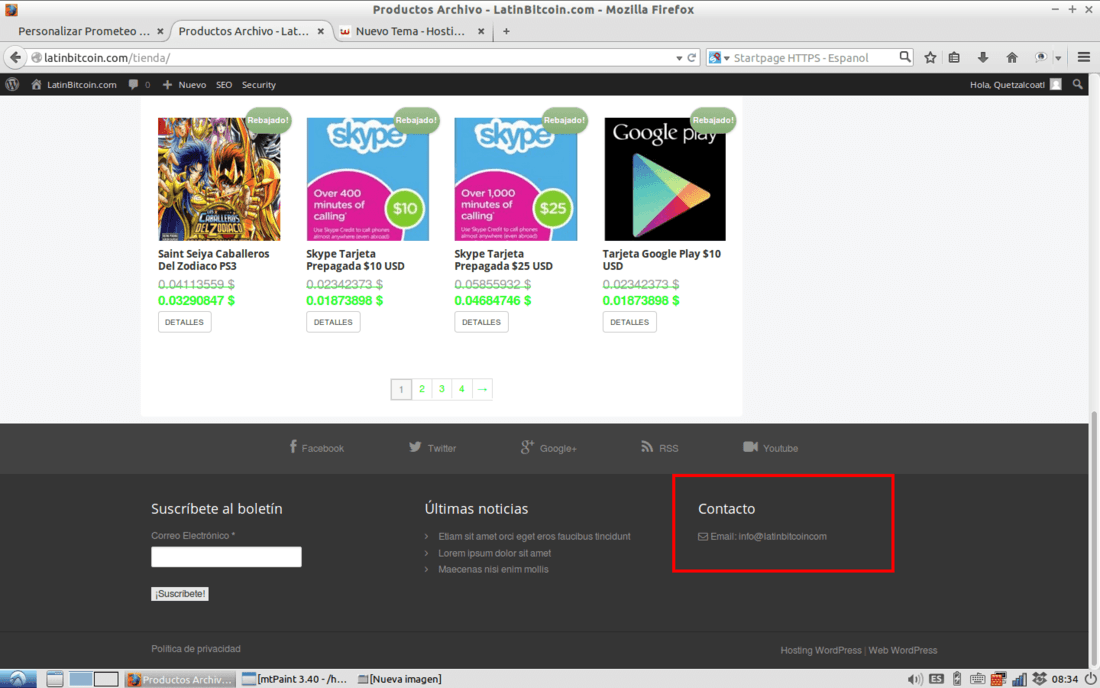Go to the Firefox home page icon

(x=1012, y=58)
